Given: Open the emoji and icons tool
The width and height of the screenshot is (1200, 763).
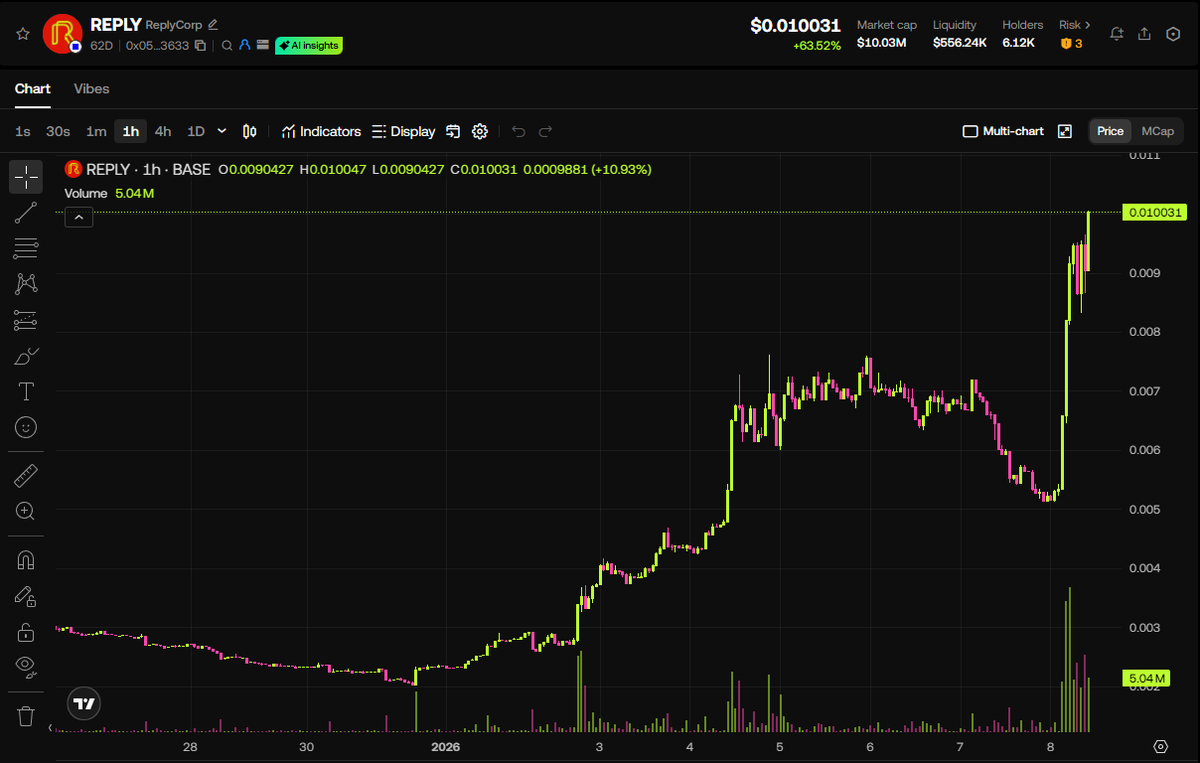Looking at the screenshot, I should click(x=26, y=427).
